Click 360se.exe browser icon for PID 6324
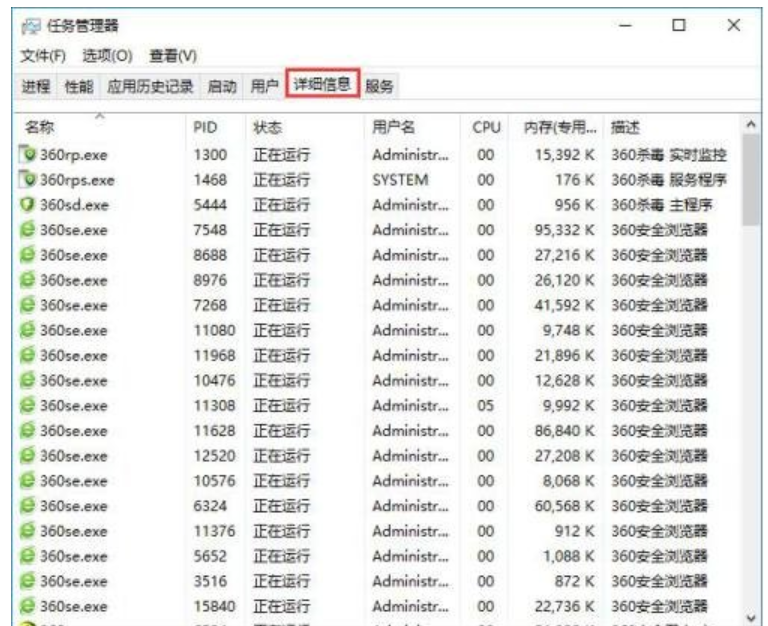Viewport: 768px width, 626px height. pyautogui.click(x=28, y=507)
